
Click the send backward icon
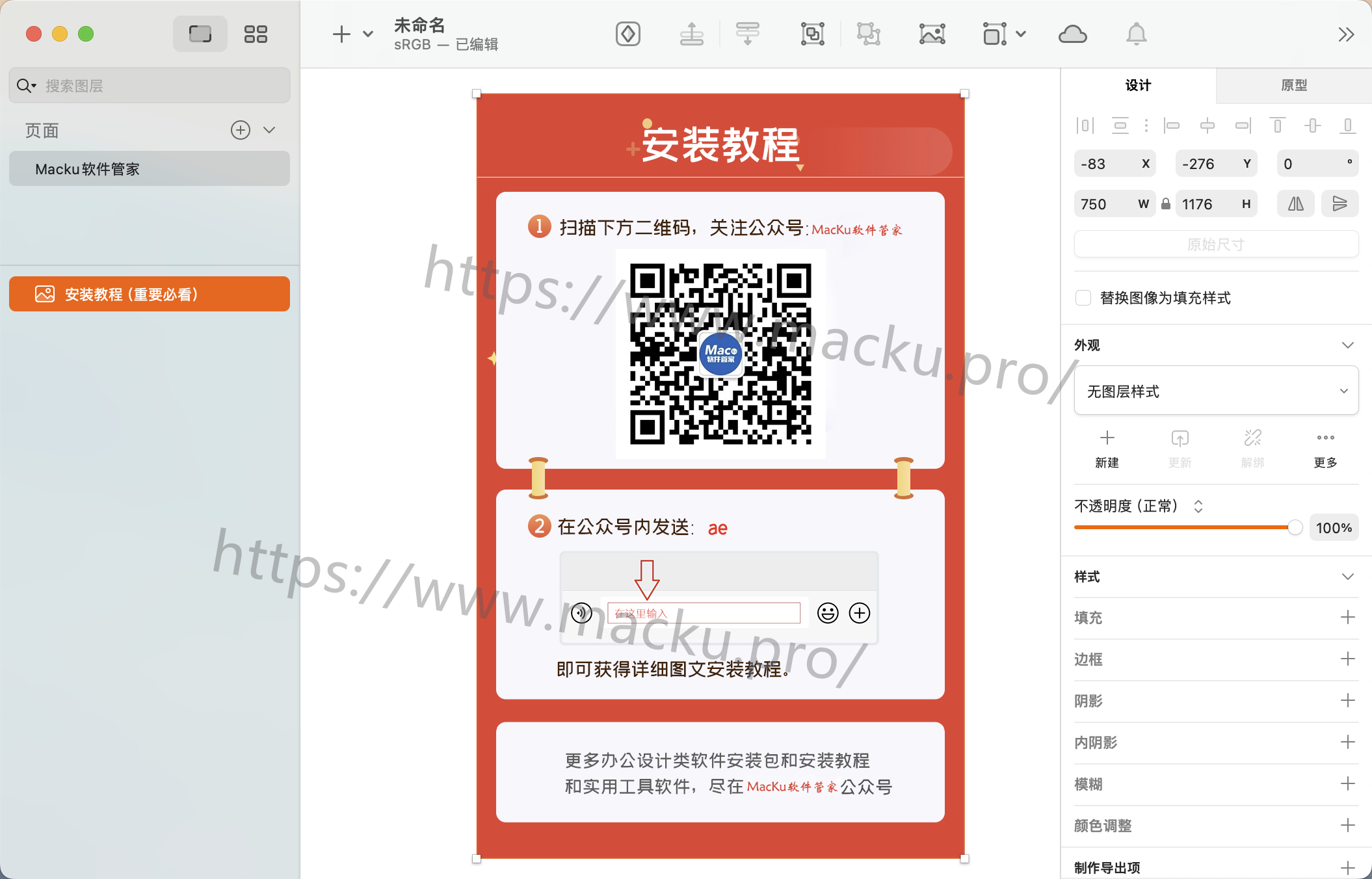coord(748,34)
